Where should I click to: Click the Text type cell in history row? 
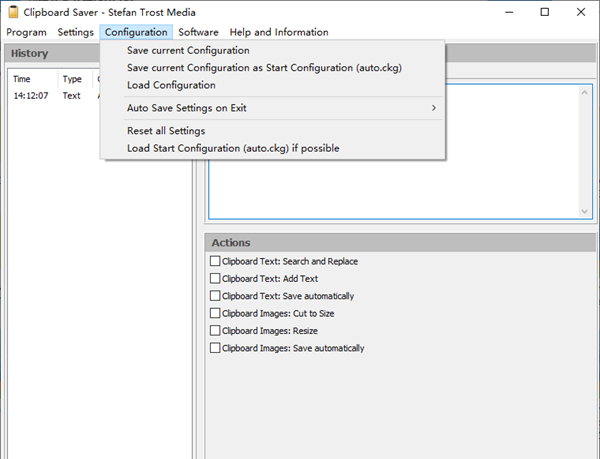72,96
